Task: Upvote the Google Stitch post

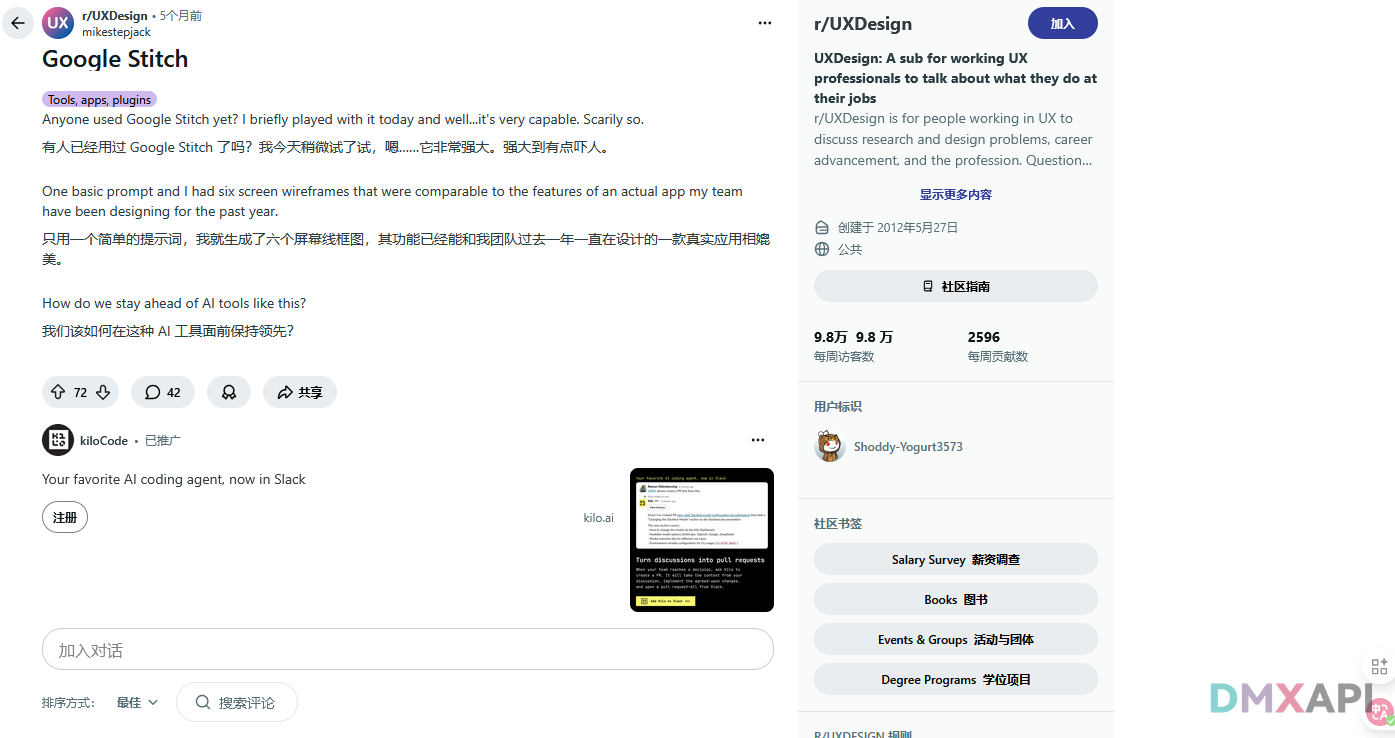Action: pyautogui.click(x=58, y=392)
